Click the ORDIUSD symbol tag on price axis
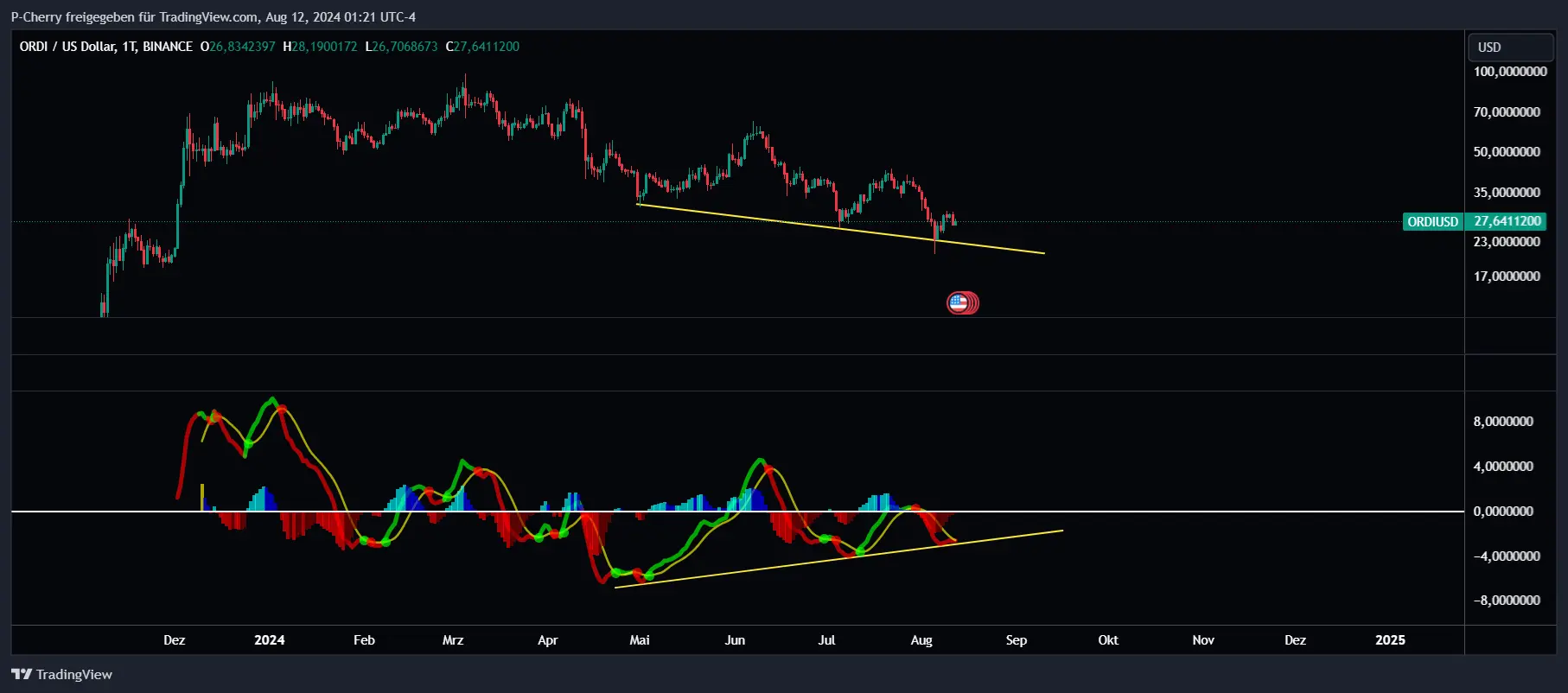The height and width of the screenshot is (693, 1568). (x=1432, y=221)
